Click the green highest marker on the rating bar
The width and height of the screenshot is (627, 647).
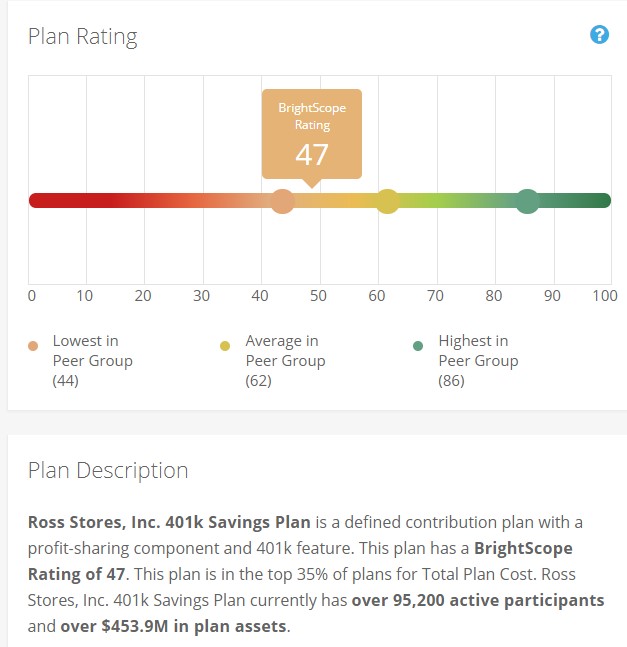pos(527,200)
